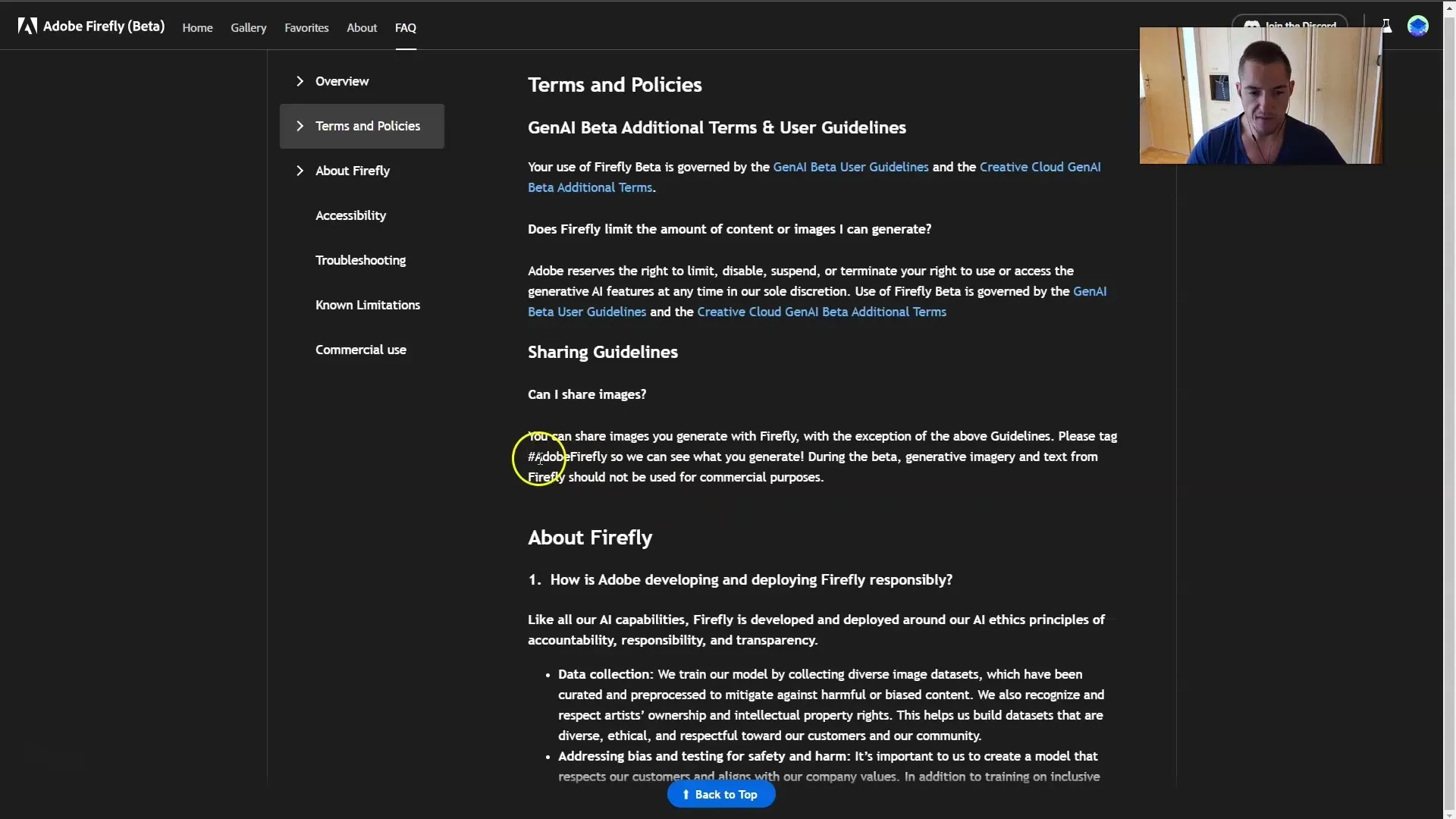Screen dimensions: 1456x819
Task: Open the GenAI Beta User Guidelines link
Action: (x=850, y=167)
